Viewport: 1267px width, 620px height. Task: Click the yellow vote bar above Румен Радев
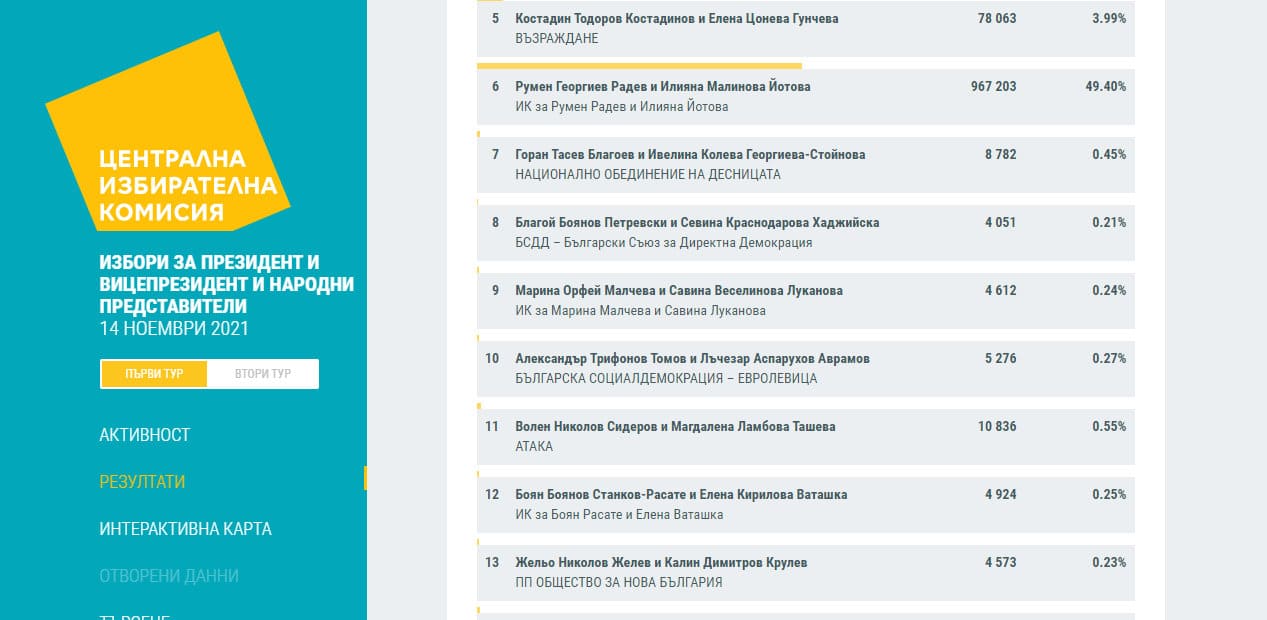point(639,66)
